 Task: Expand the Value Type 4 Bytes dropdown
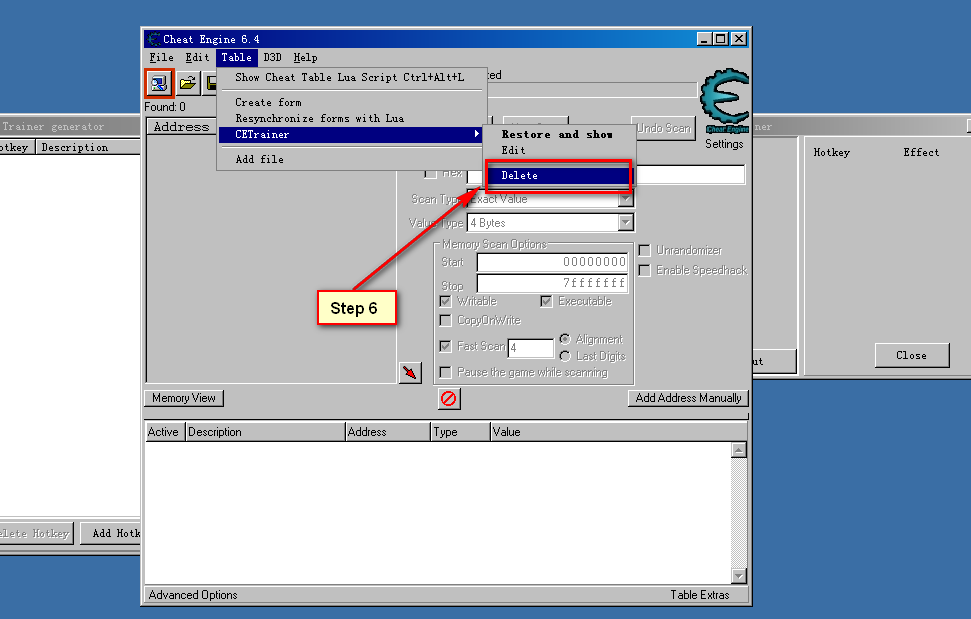pyautogui.click(x=625, y=223)
